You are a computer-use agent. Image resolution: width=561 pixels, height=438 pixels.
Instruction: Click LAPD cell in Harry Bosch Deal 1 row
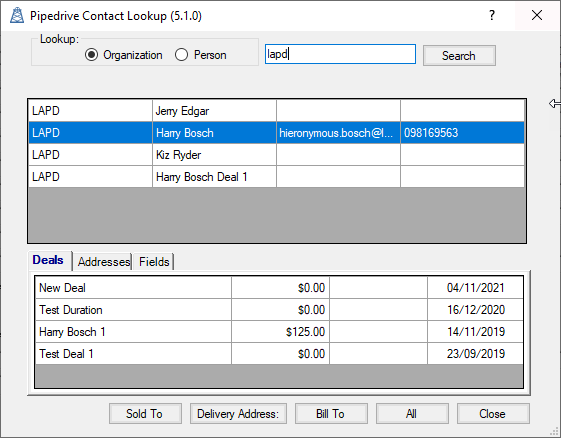[x=91, y=176]
